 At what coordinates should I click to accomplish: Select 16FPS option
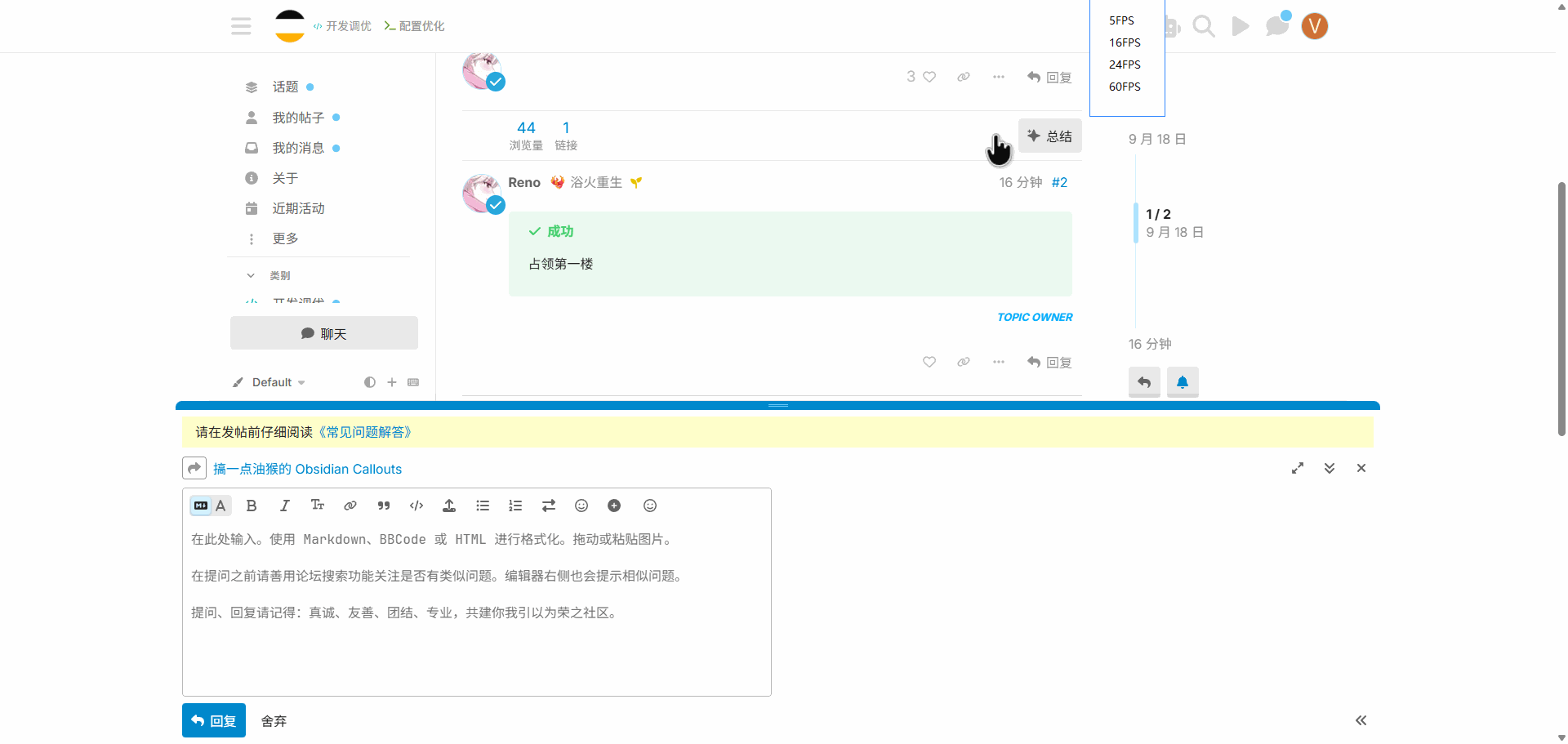[x=1125, y=42]
